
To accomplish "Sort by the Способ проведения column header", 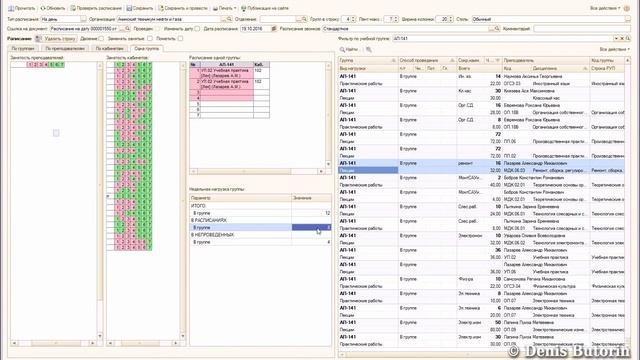I will [x=427, y=60].
